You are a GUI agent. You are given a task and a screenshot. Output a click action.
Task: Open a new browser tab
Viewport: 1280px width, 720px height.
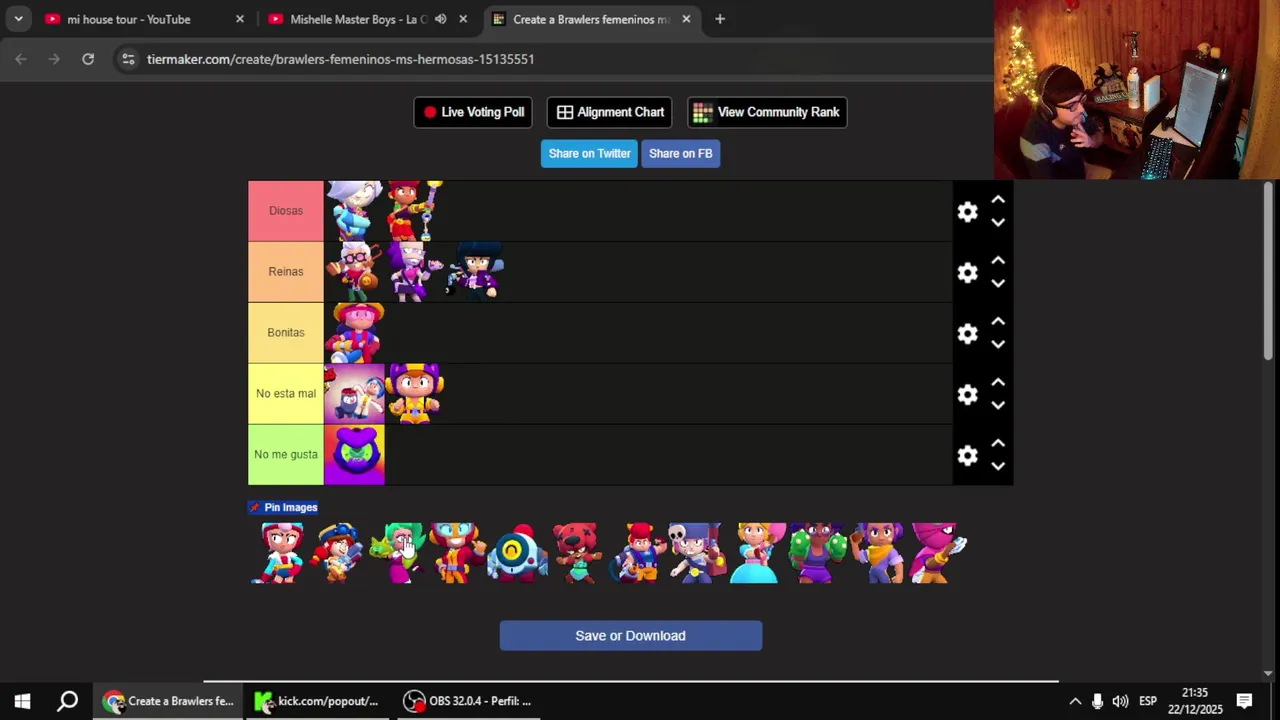[719, 19]
